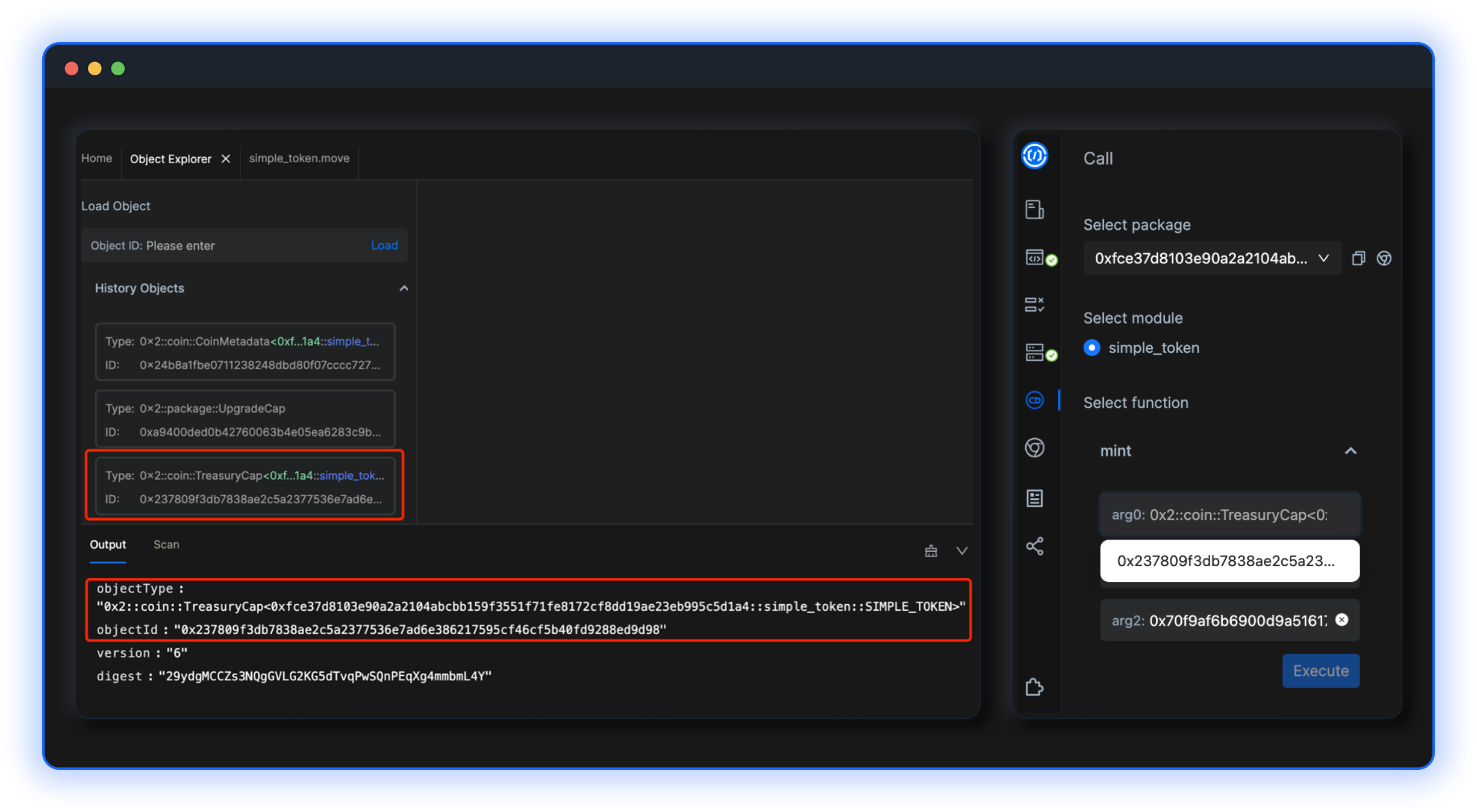The image size is (1477, 812).
Task: Open the test checklist sidebar icon
Action: tap(1034, 305)
